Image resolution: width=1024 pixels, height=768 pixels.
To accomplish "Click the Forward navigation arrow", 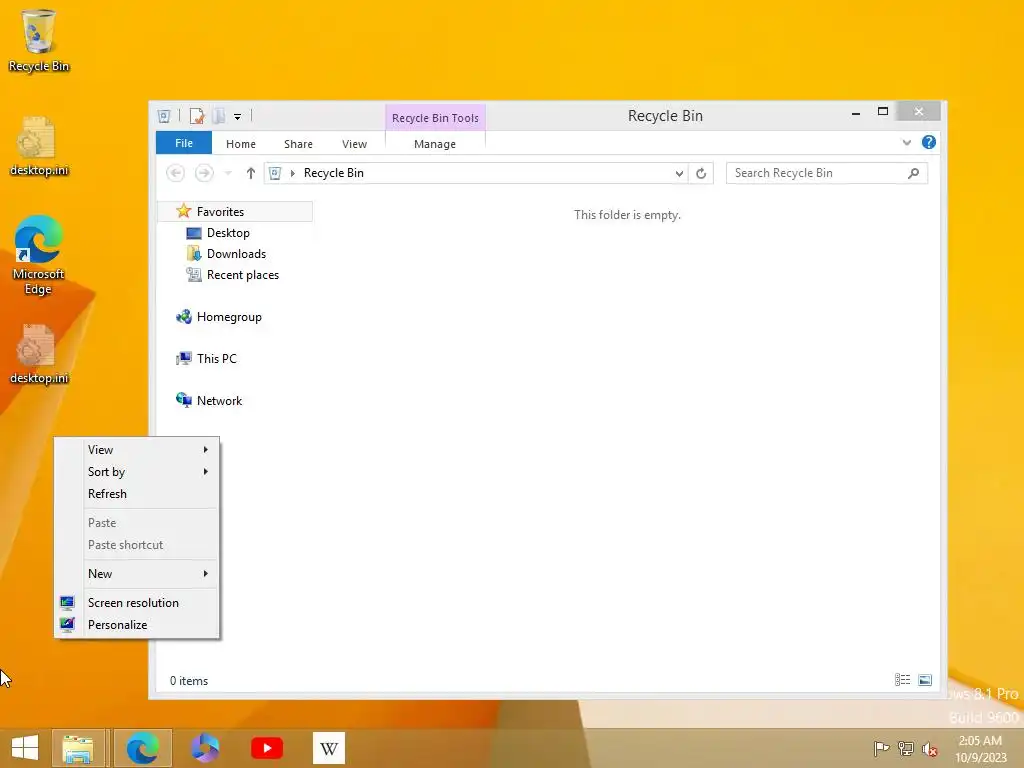I will pos(204,173).
